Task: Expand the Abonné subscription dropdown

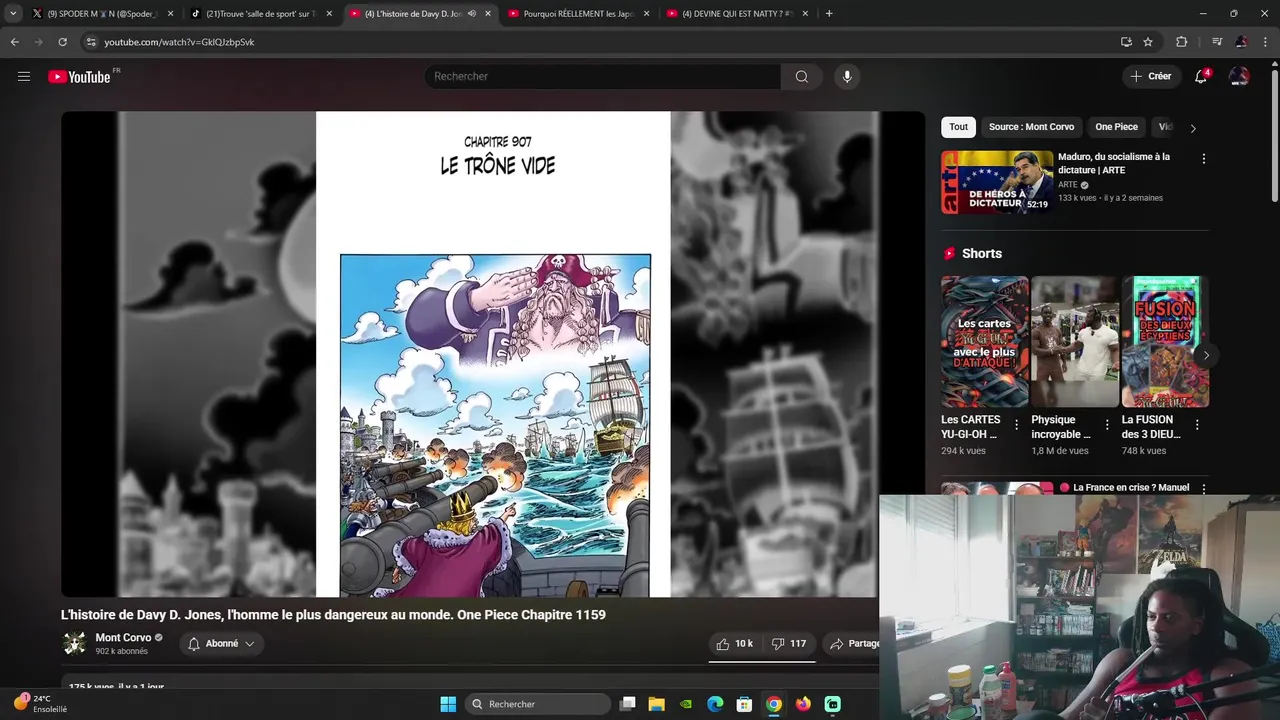Action: tap(222, 644)
